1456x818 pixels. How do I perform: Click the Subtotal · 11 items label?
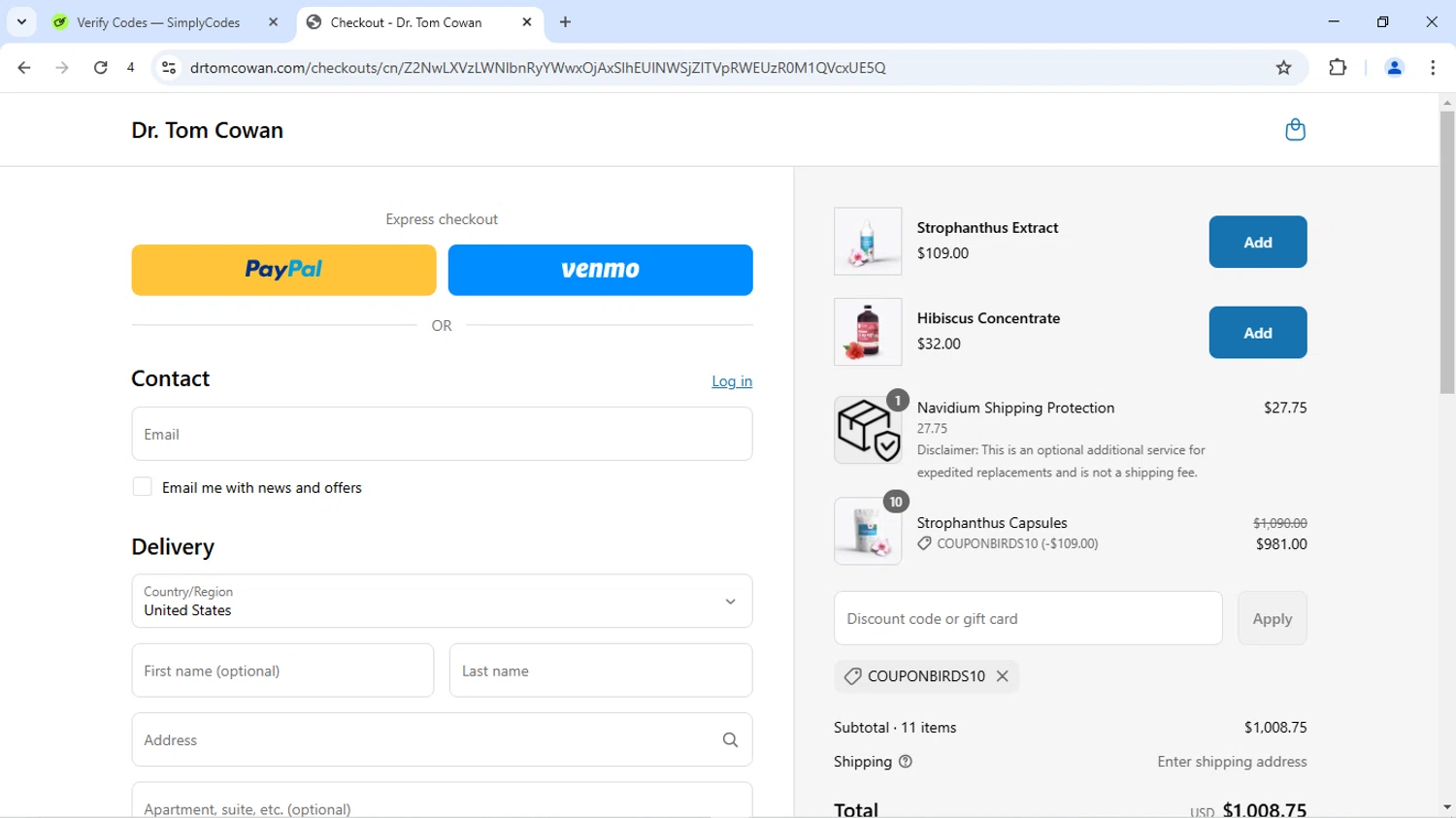[895, 728]
